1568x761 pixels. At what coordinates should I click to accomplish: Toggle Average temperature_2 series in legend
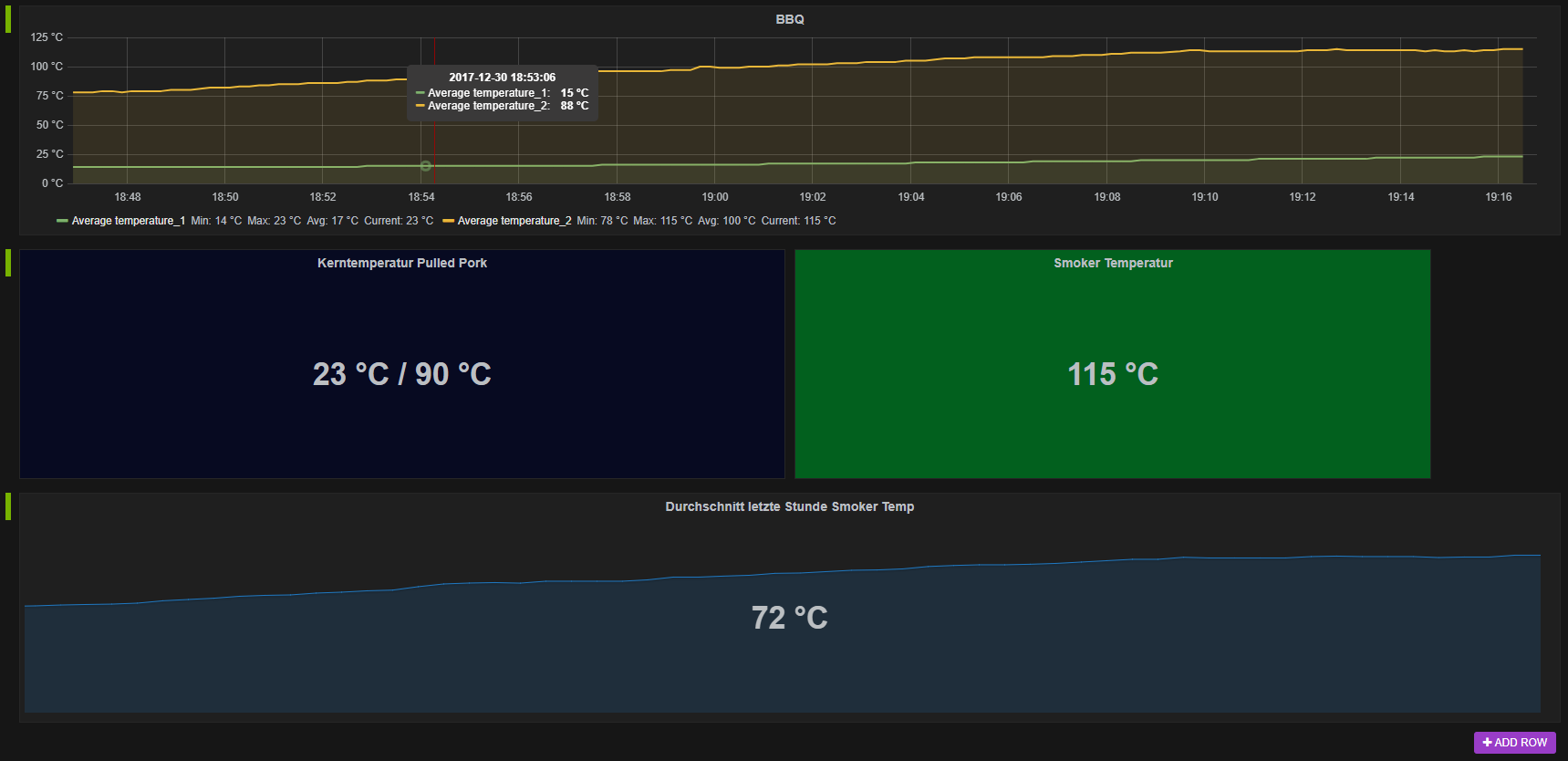click(514, 221)
